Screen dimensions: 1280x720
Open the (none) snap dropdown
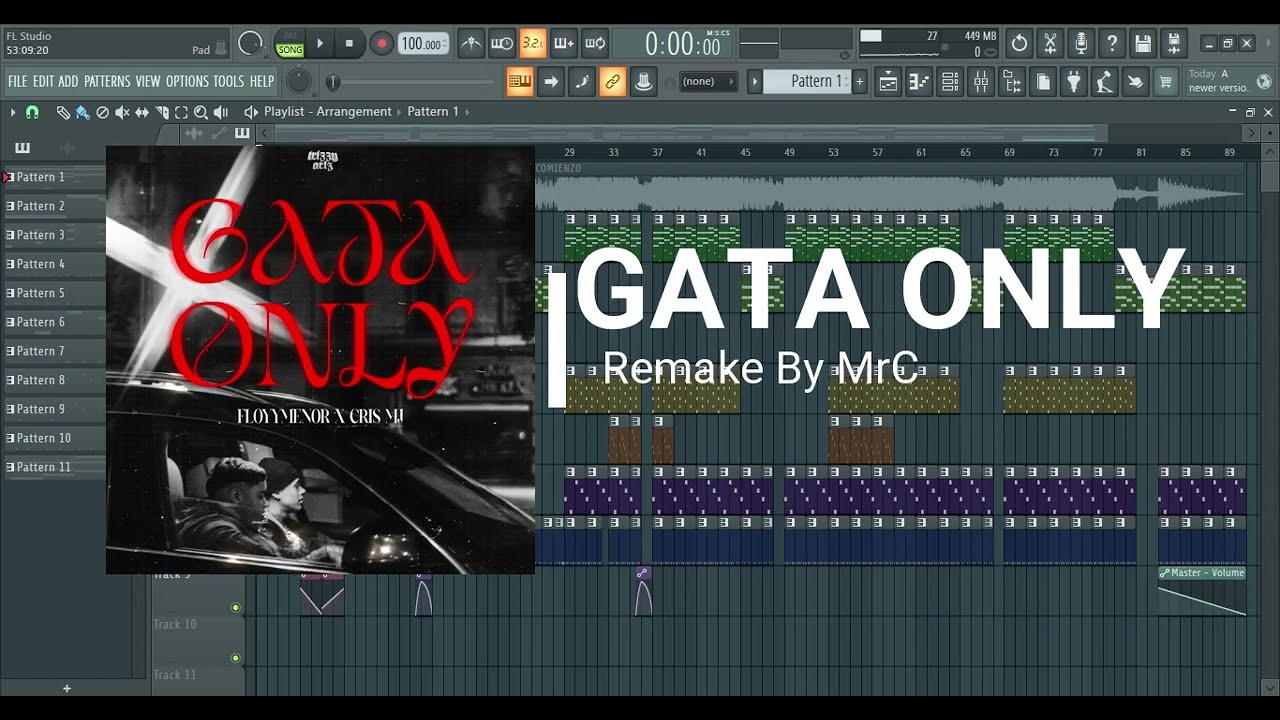pos(709,82)
